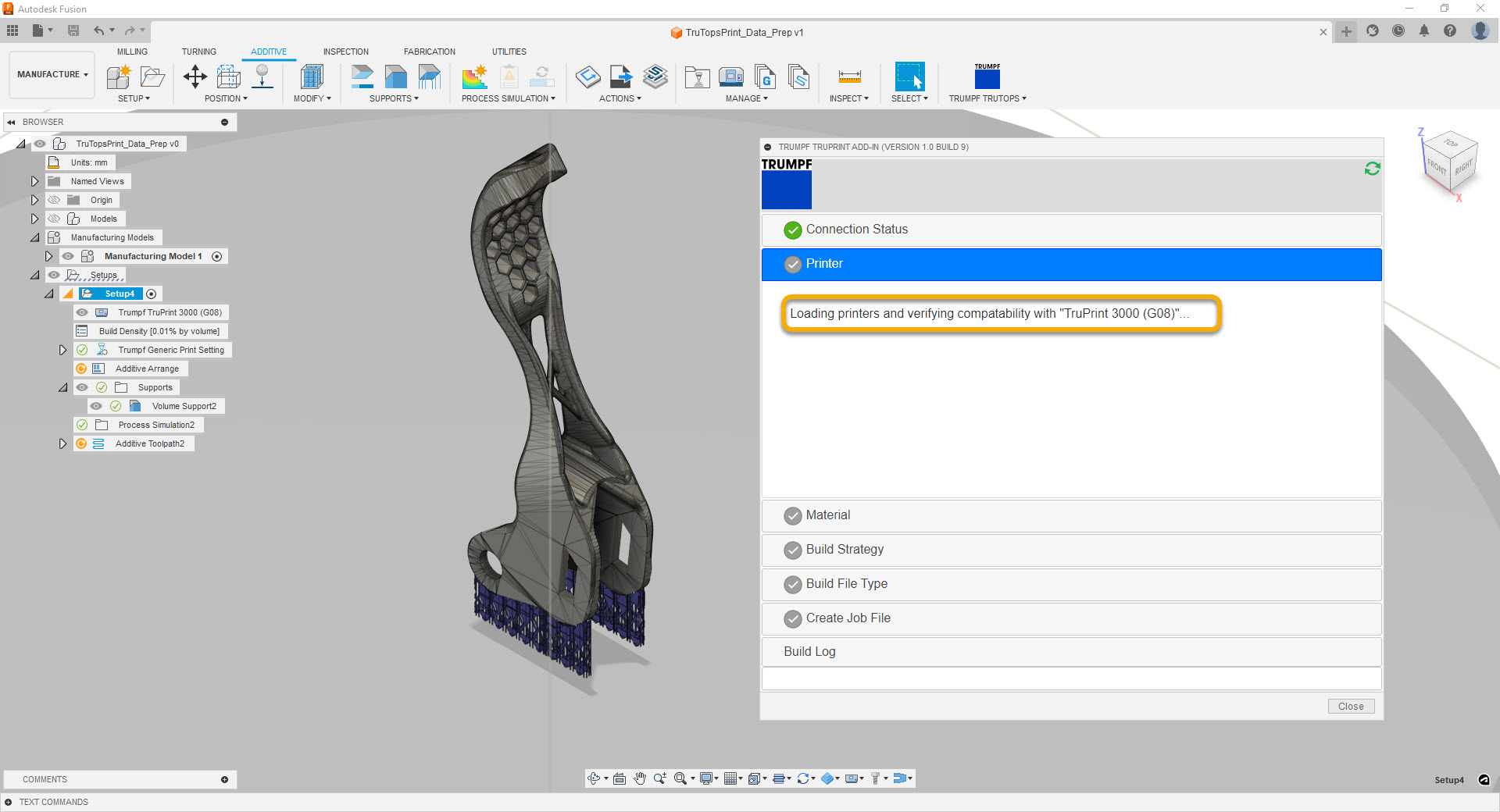This screenshot has width=1500, height=812.
Task: Open the MANUFACTURE workspace dropdown
Action: click(x=52, y=75)
